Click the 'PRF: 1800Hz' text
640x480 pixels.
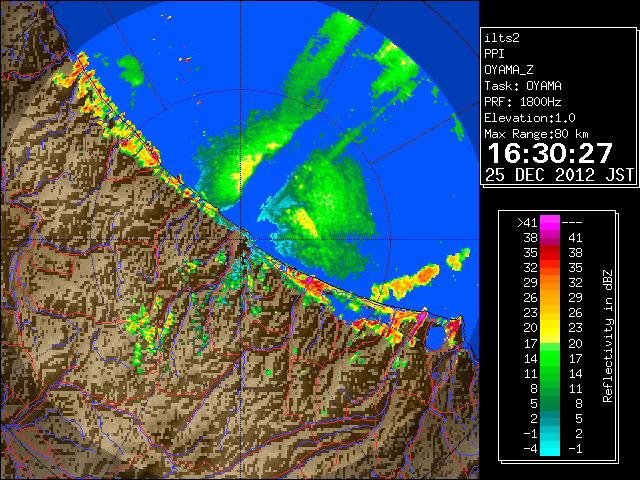523,102
